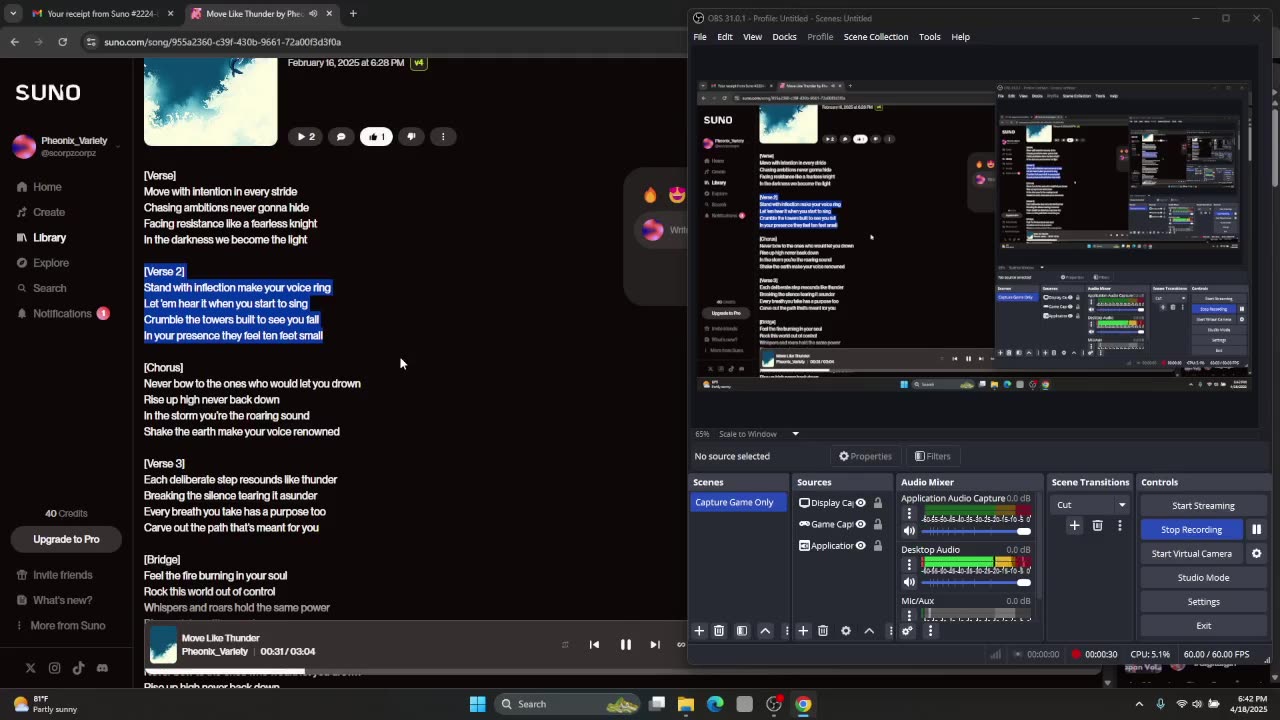Open the song comments bubble icon
1280x720 pixels.
pyautogui.click(x=341, y=137)
